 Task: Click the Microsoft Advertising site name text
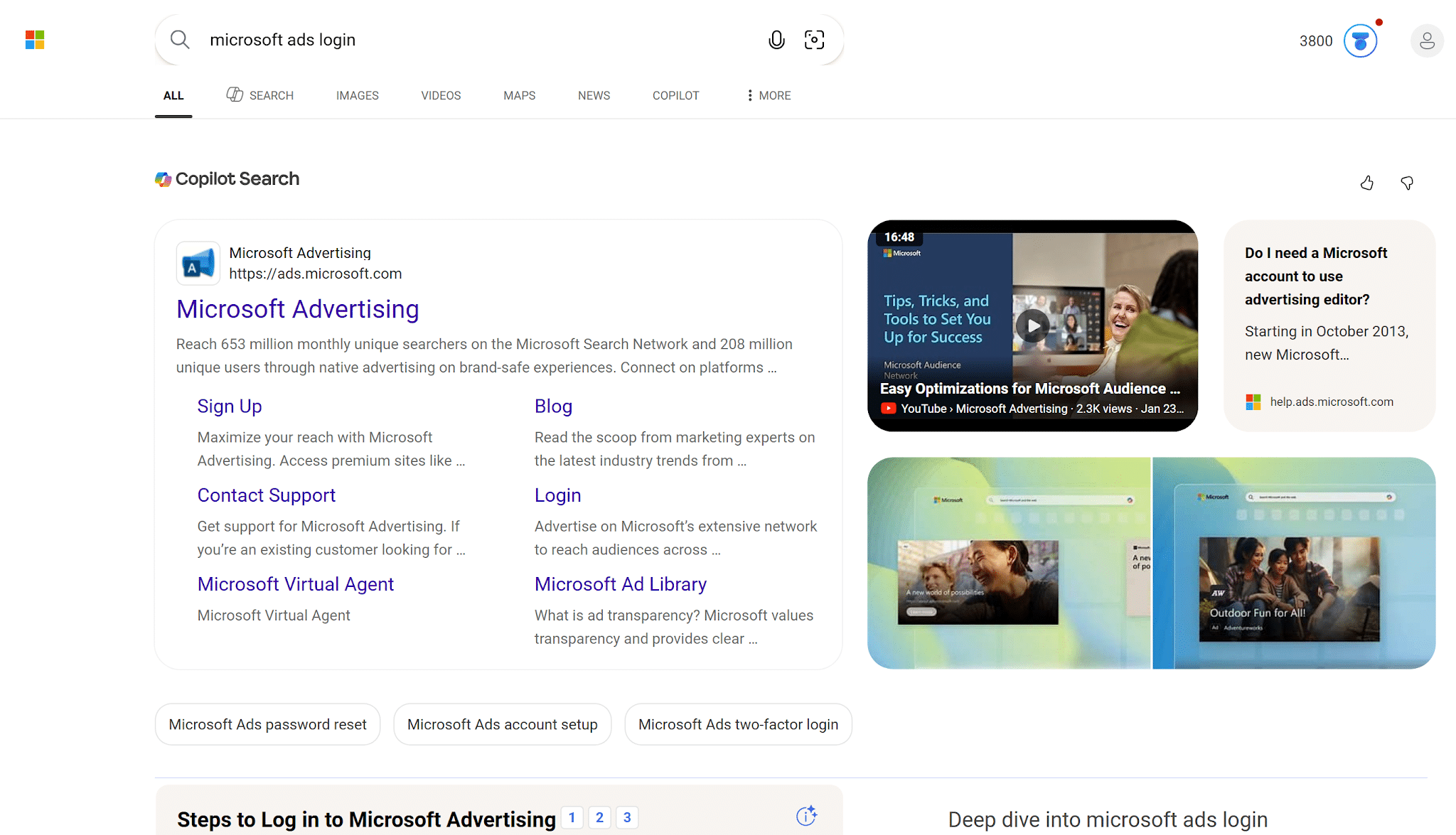300,253
